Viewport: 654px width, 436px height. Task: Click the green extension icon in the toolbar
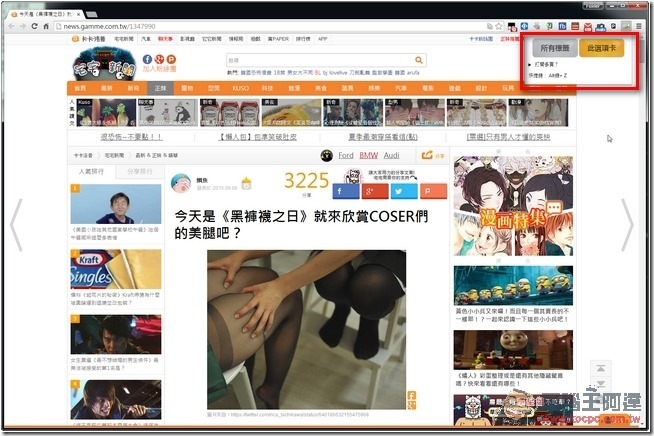click(550, 26)
